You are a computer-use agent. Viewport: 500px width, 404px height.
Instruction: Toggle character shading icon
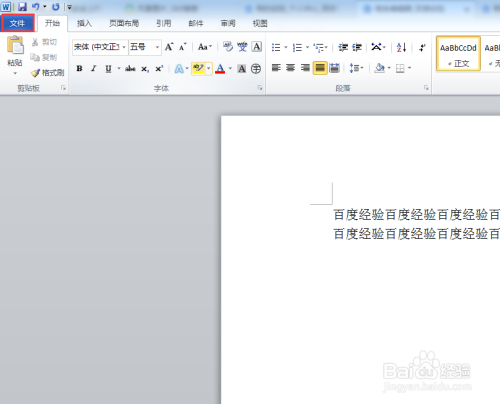pos(242,69)
